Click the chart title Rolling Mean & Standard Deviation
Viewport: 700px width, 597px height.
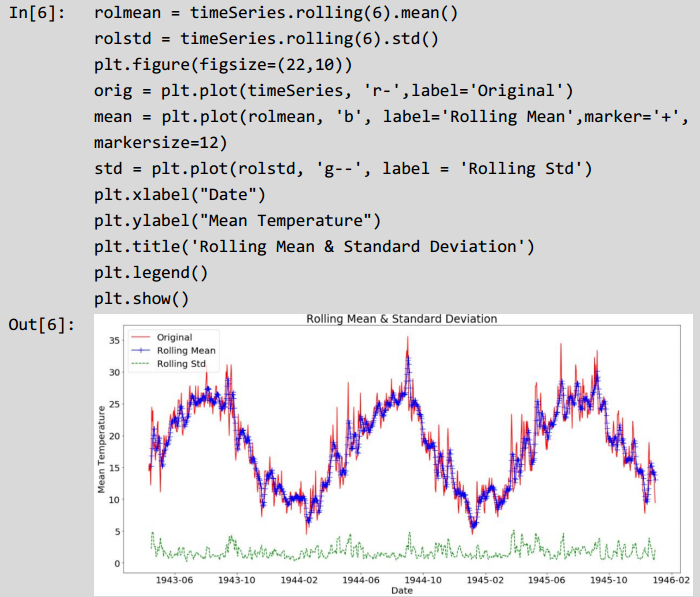pyautogui.click(x=401, y=319)
